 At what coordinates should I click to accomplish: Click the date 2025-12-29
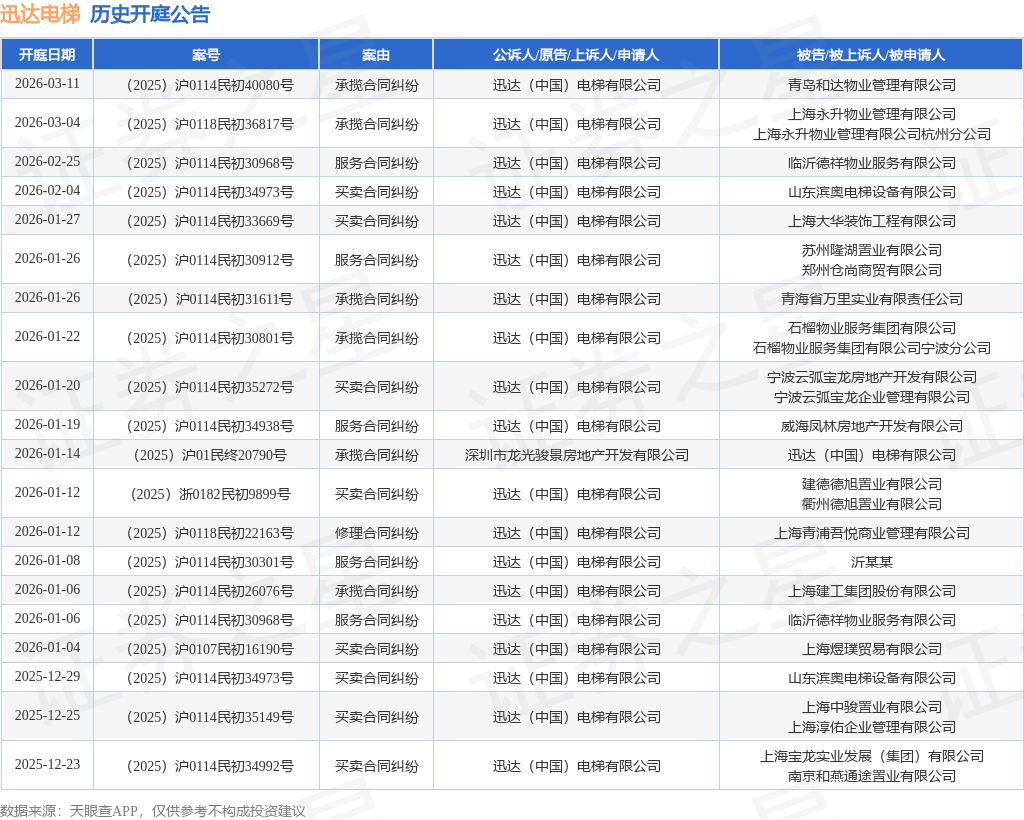click(47, 676)
